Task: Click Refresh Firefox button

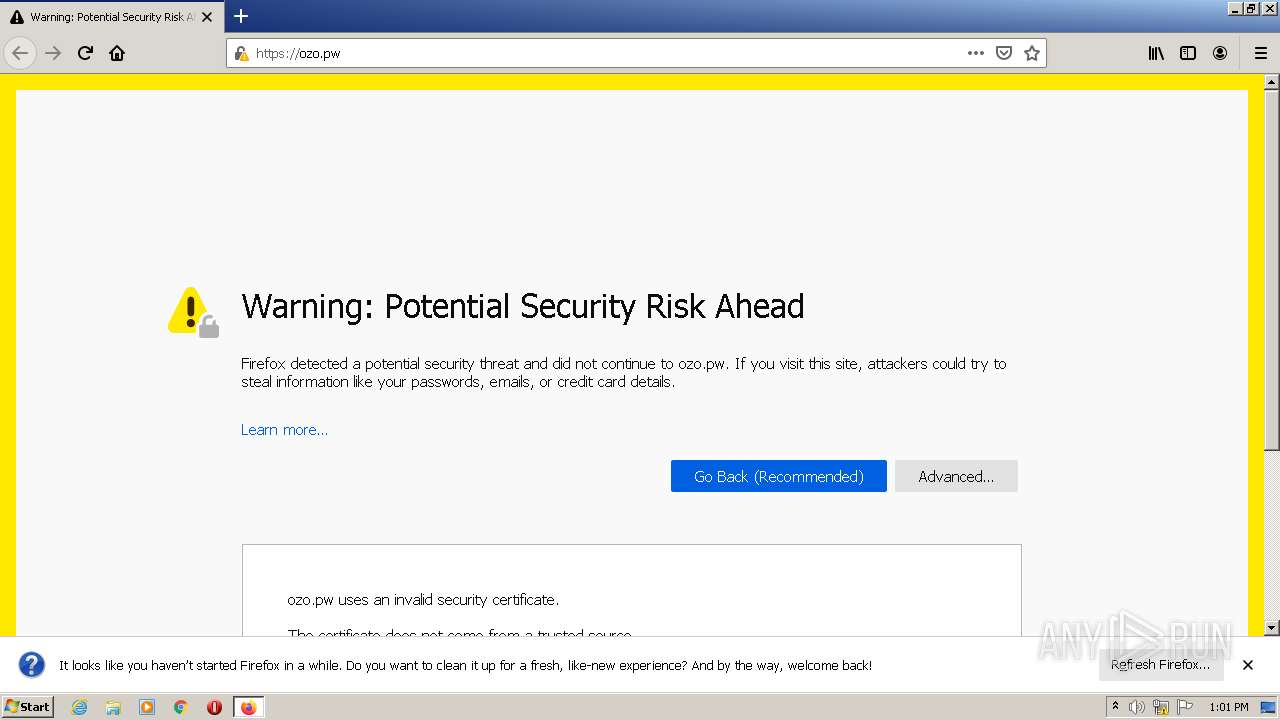Action: point(1160,665)
